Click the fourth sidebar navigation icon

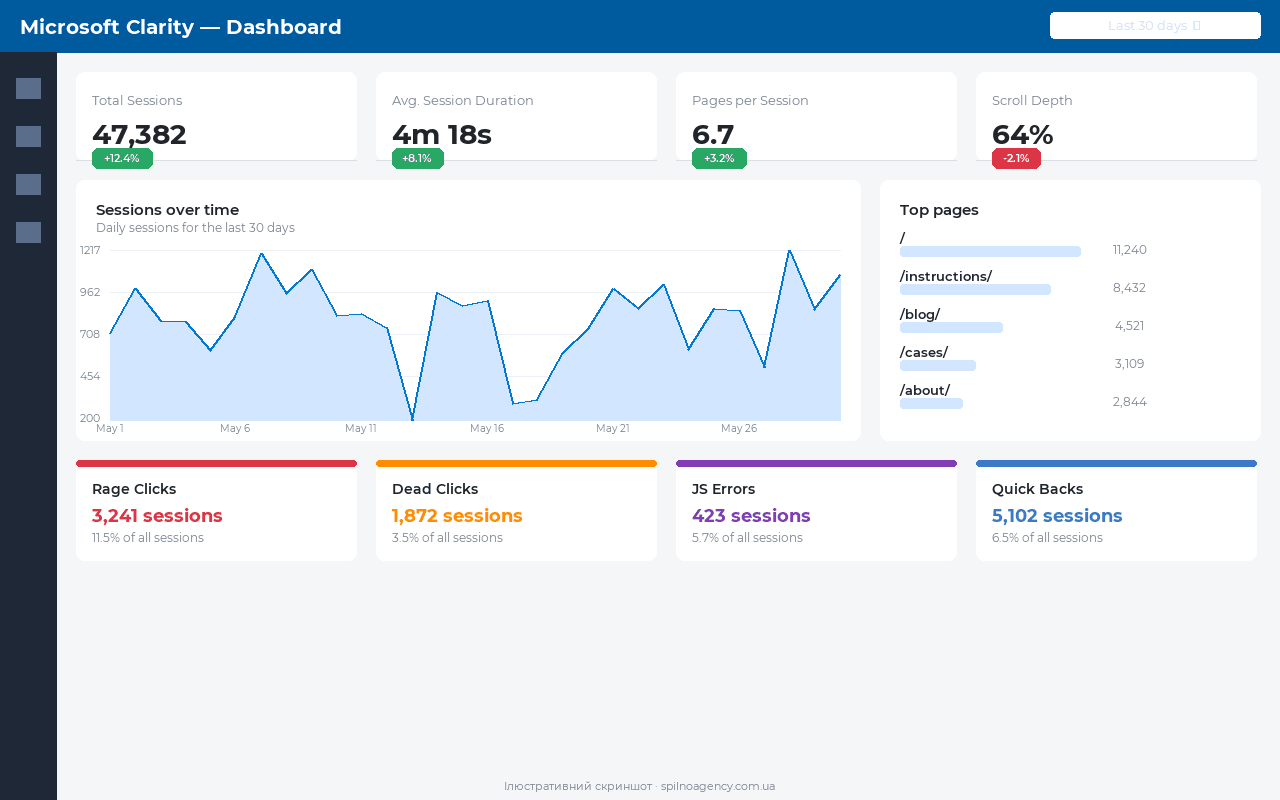[28, 233]
